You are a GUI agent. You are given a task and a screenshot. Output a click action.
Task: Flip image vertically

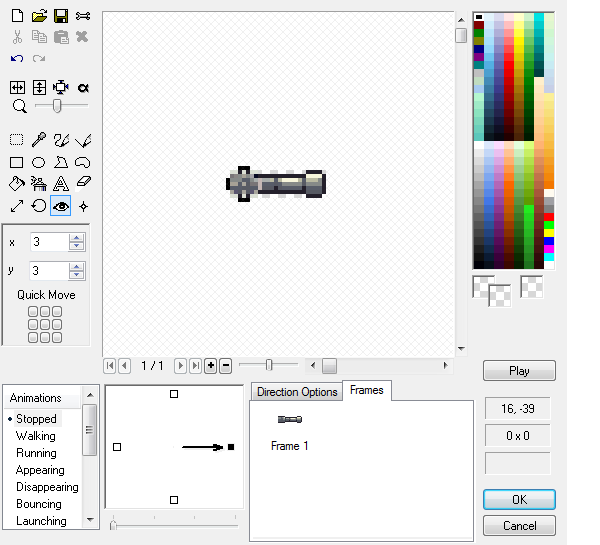coord(39,88)
